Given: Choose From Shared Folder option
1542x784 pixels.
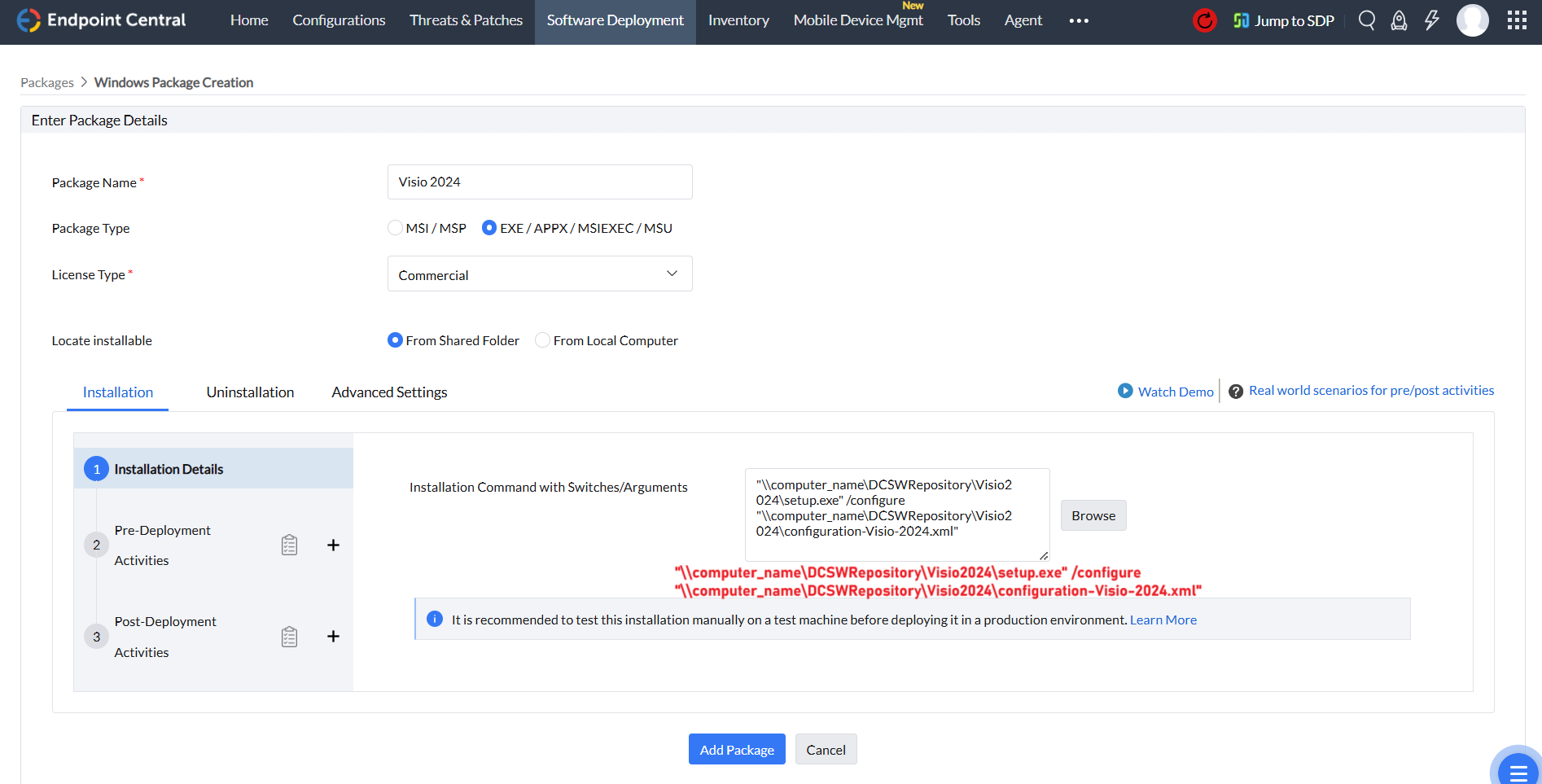Looking at the screenshot, I should 395,340.
